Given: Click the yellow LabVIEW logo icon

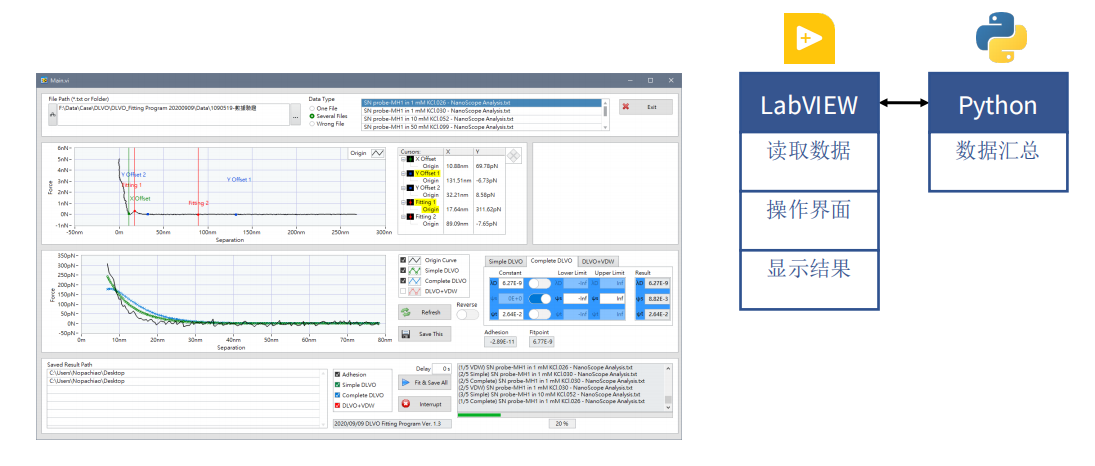Looking at the screenshot, I should (809, 39).
